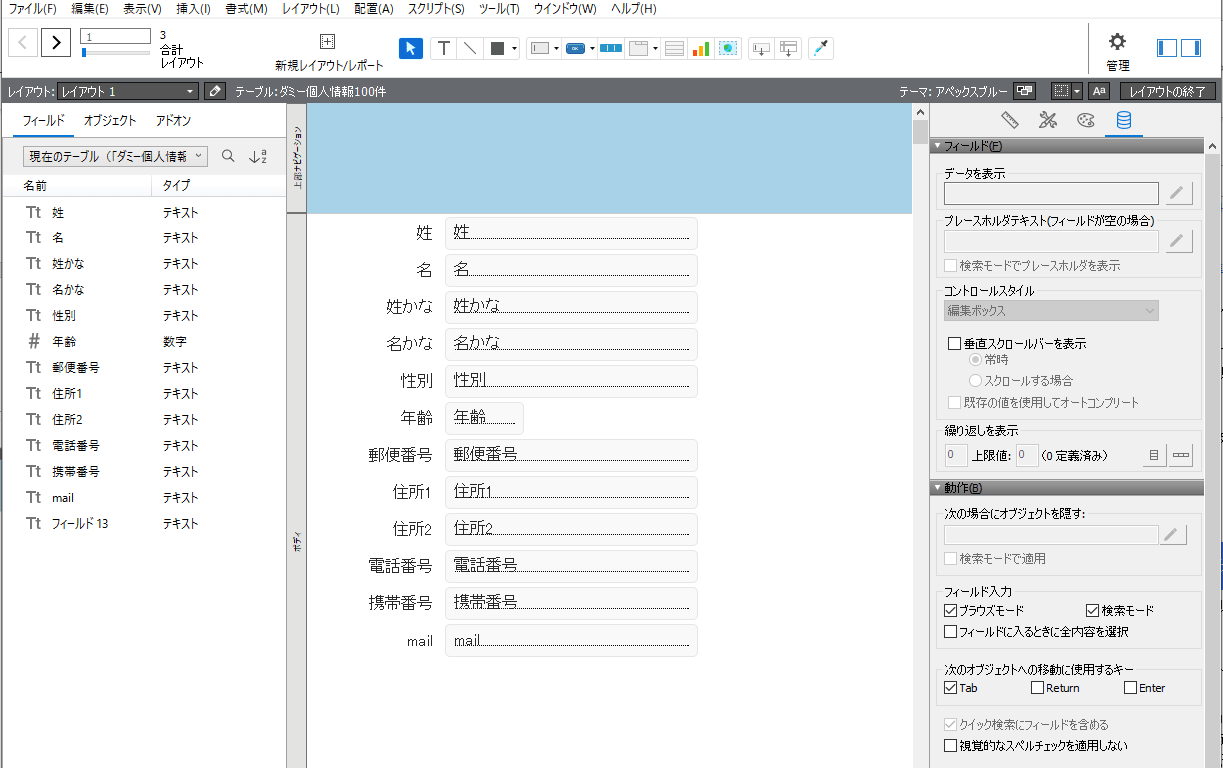Click the change theme icon

[x=1024, y=91]
